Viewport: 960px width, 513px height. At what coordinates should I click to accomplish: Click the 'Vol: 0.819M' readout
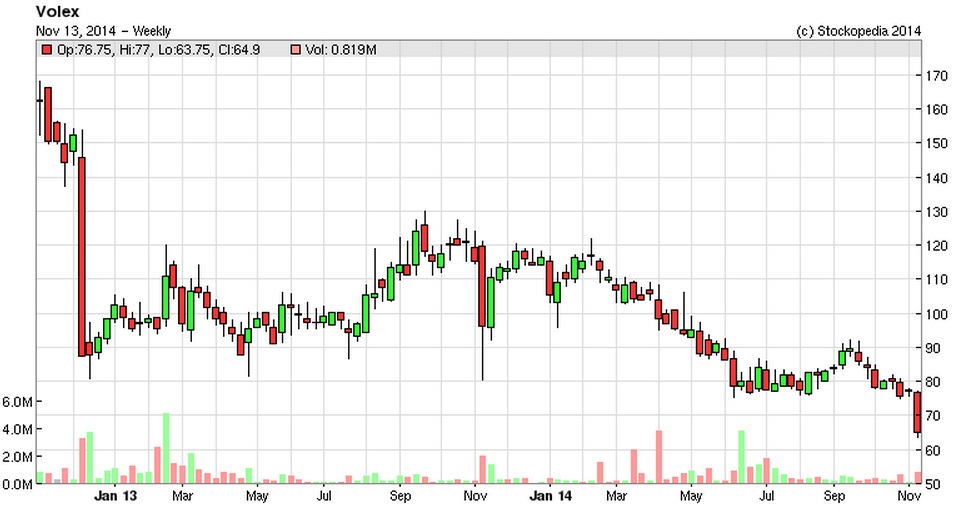[340, 50]
